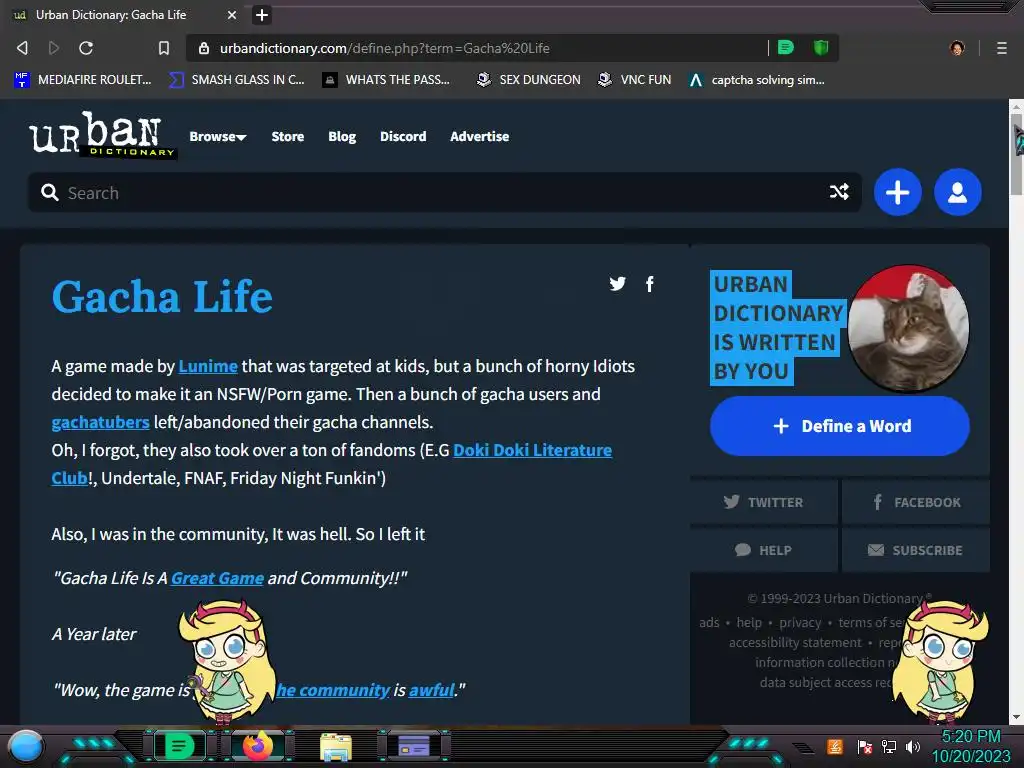The height and width of the screenshot is (768, 1024).
Task: Open File Explorer from the taskbar
Action: pos(336,746)
